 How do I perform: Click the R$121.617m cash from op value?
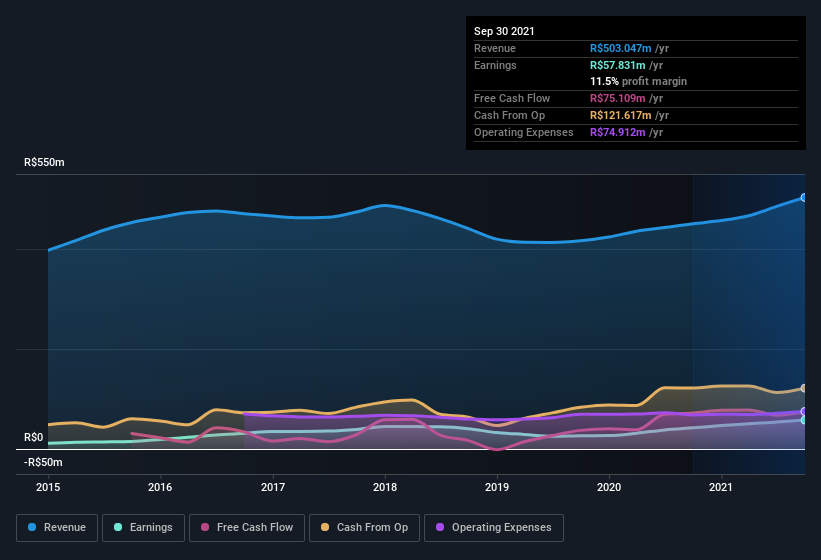620,115
